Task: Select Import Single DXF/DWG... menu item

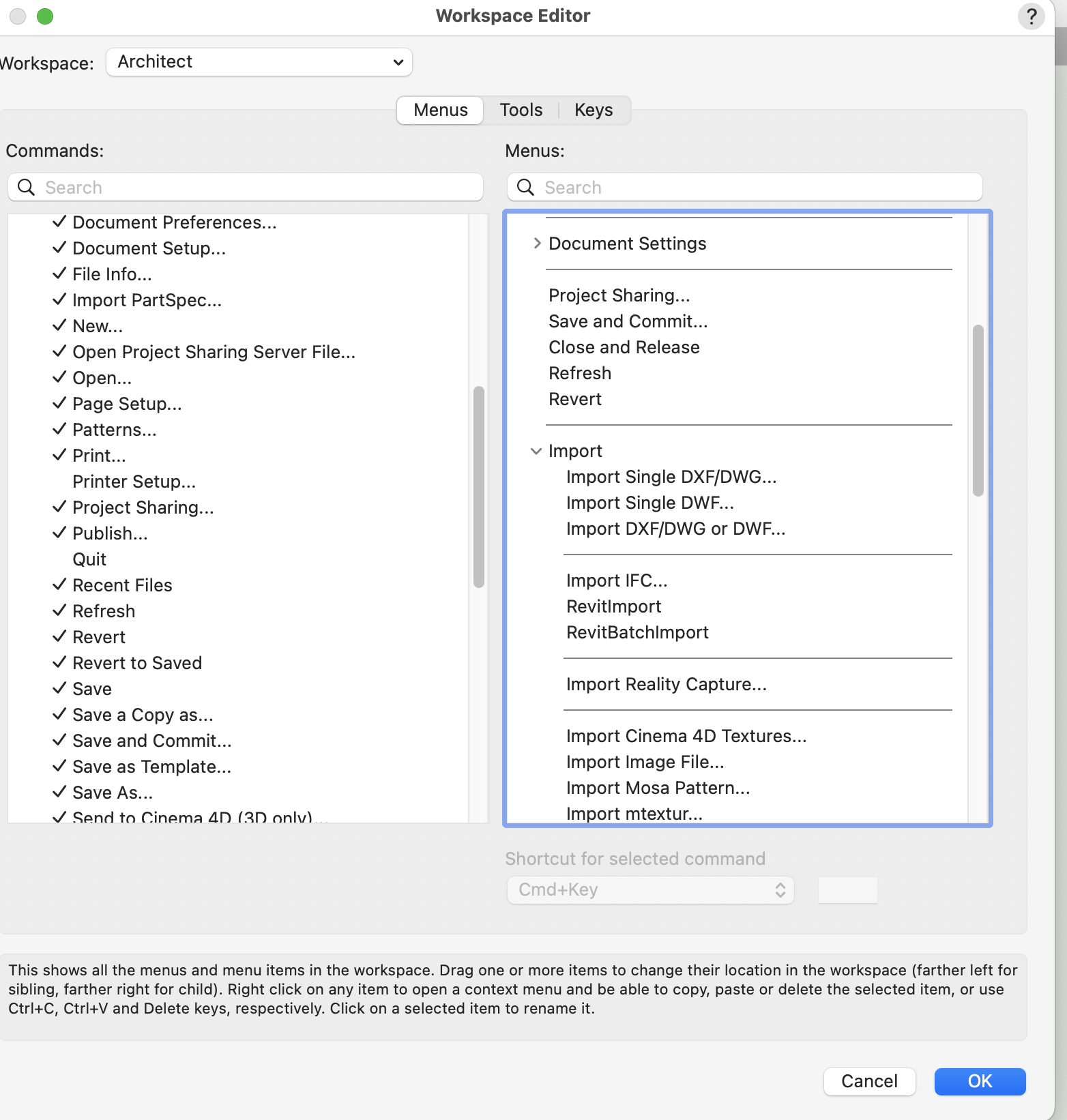Action: point(671,477)
